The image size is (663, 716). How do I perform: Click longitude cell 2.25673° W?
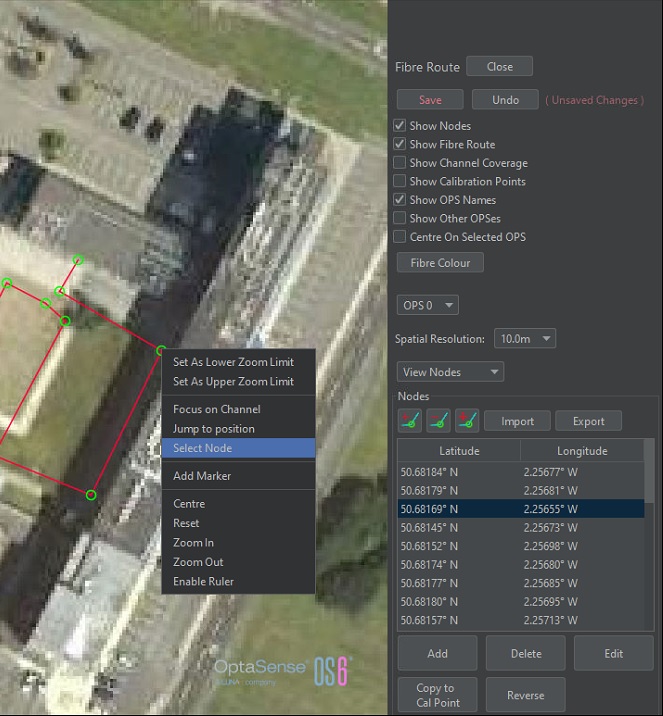tap(582, 527)
